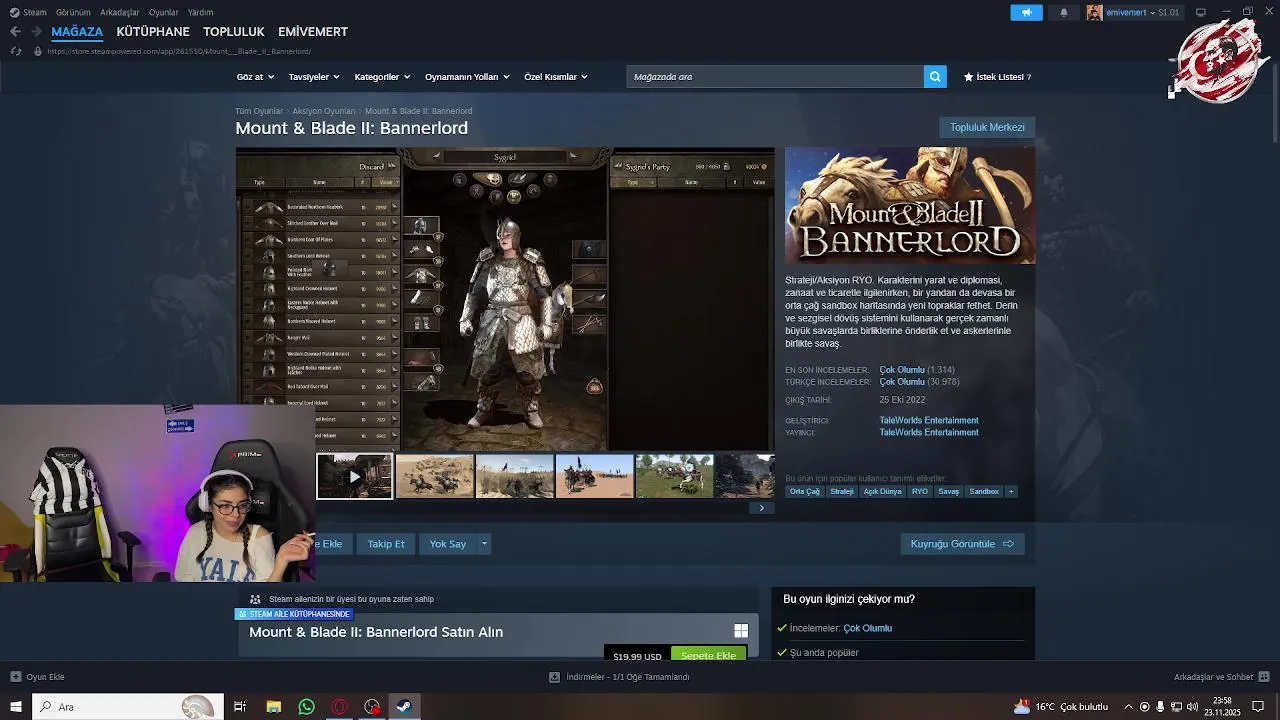Open the notifications bell
The image size is (1280, 720).
pyautogui.click(x=1064, y=12)
